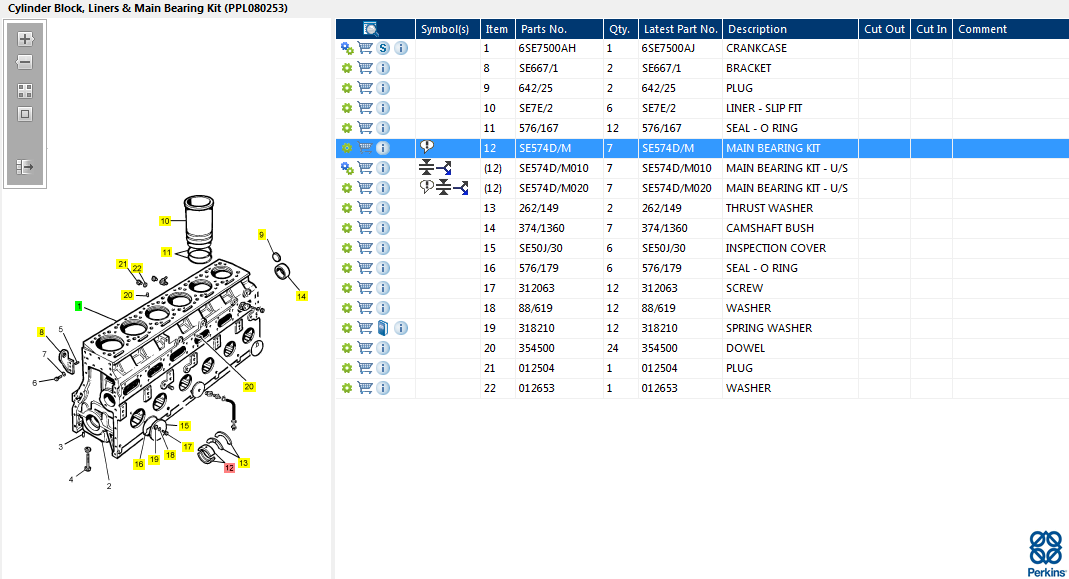Add DOWEL 354500 to cart
This screenshot has width=1069, height=579.
pyautogui.click(x=365, y=348)
